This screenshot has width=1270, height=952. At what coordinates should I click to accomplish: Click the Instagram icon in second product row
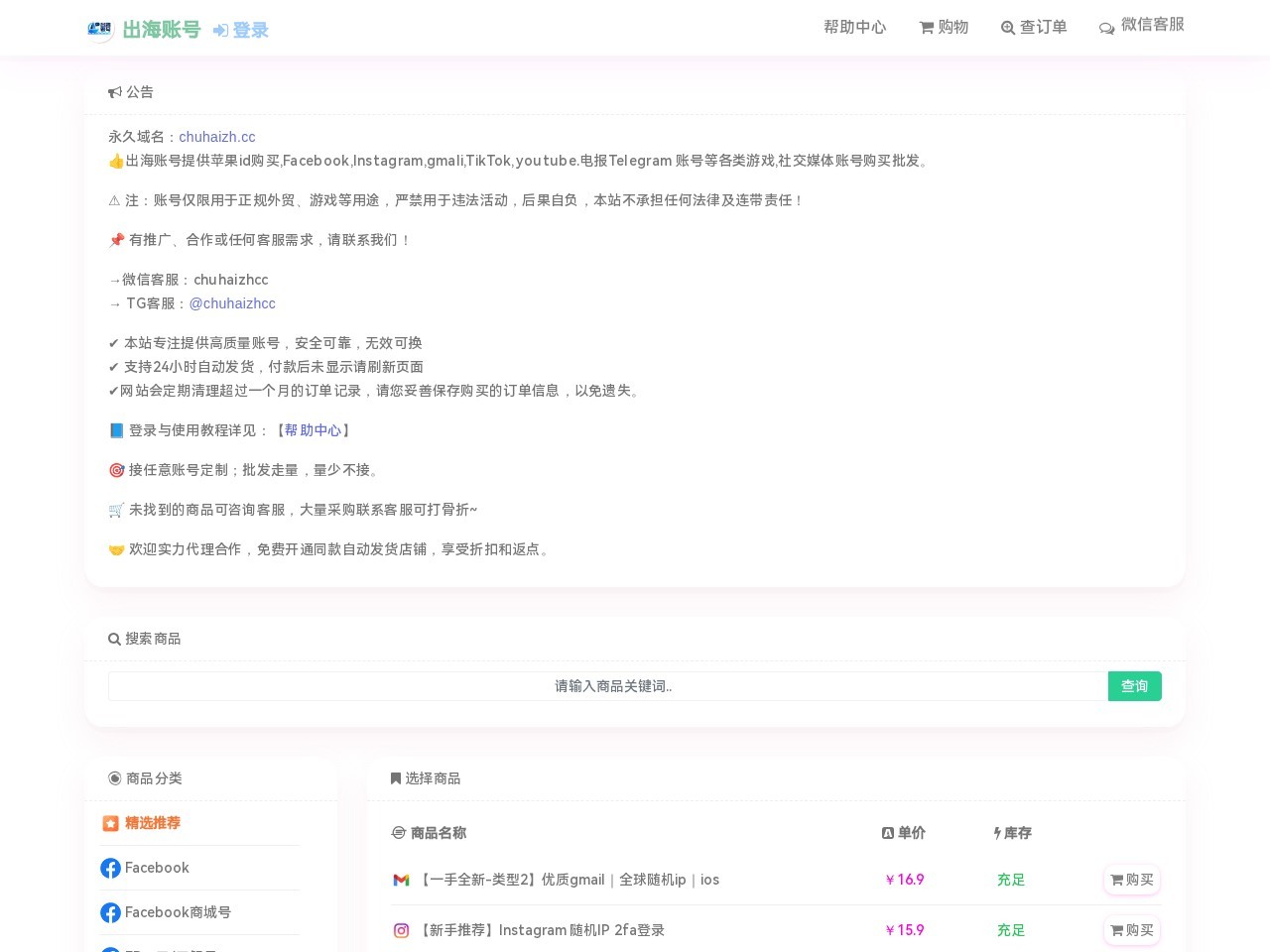coord(401,930)
